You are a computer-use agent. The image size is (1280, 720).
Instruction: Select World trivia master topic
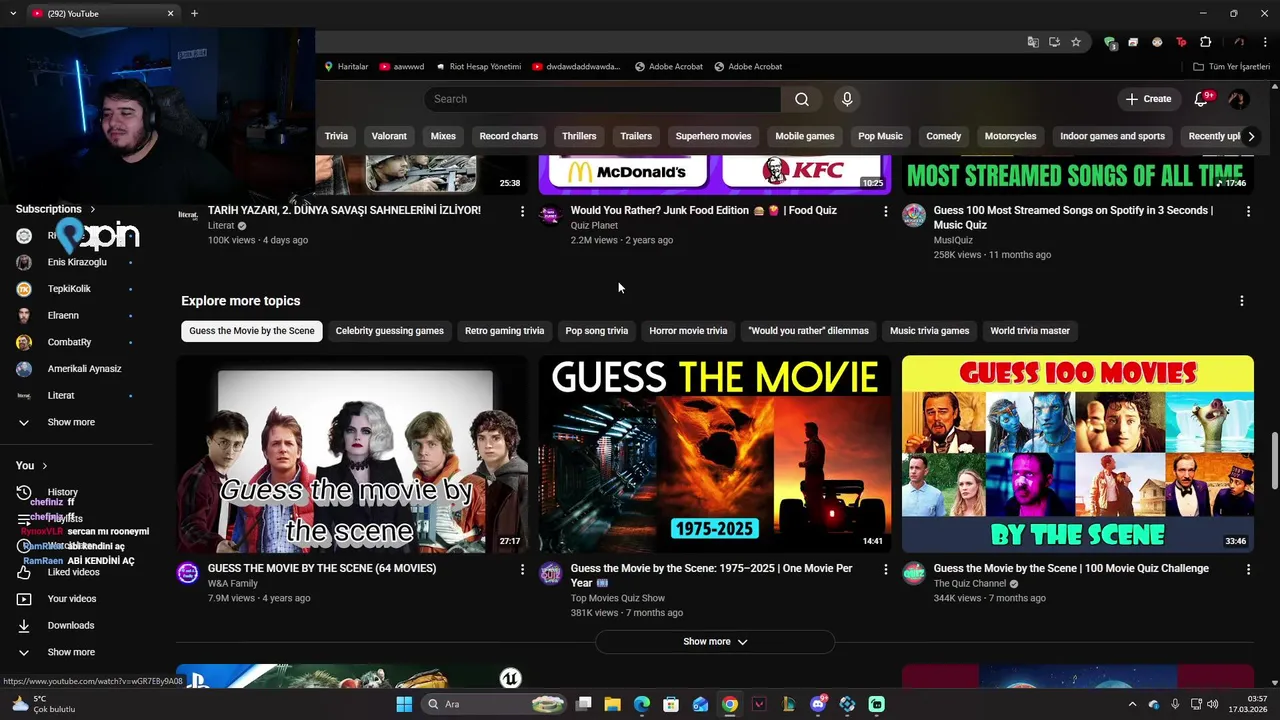coord(1030,331)
